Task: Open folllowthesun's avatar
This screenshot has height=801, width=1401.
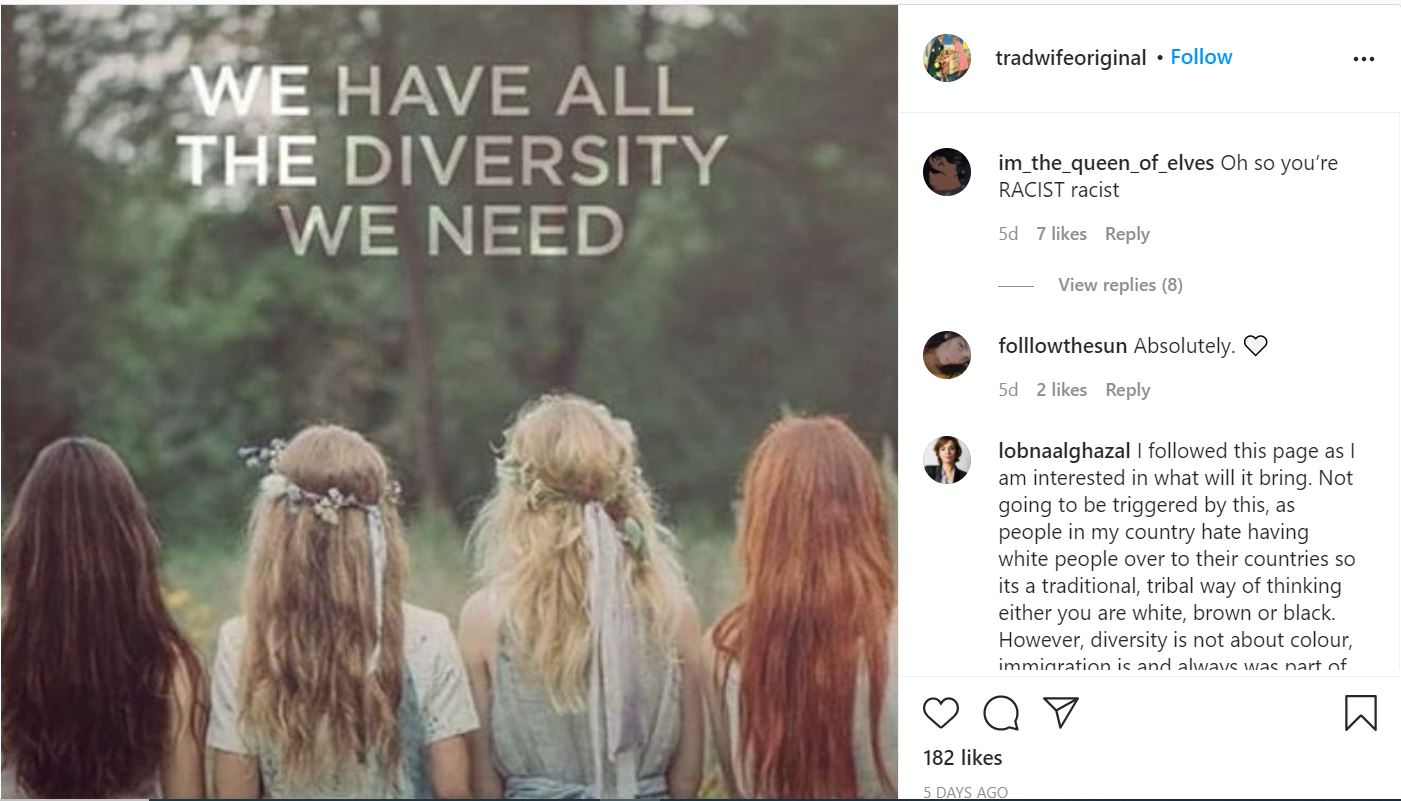Action: tap(946, 355)
